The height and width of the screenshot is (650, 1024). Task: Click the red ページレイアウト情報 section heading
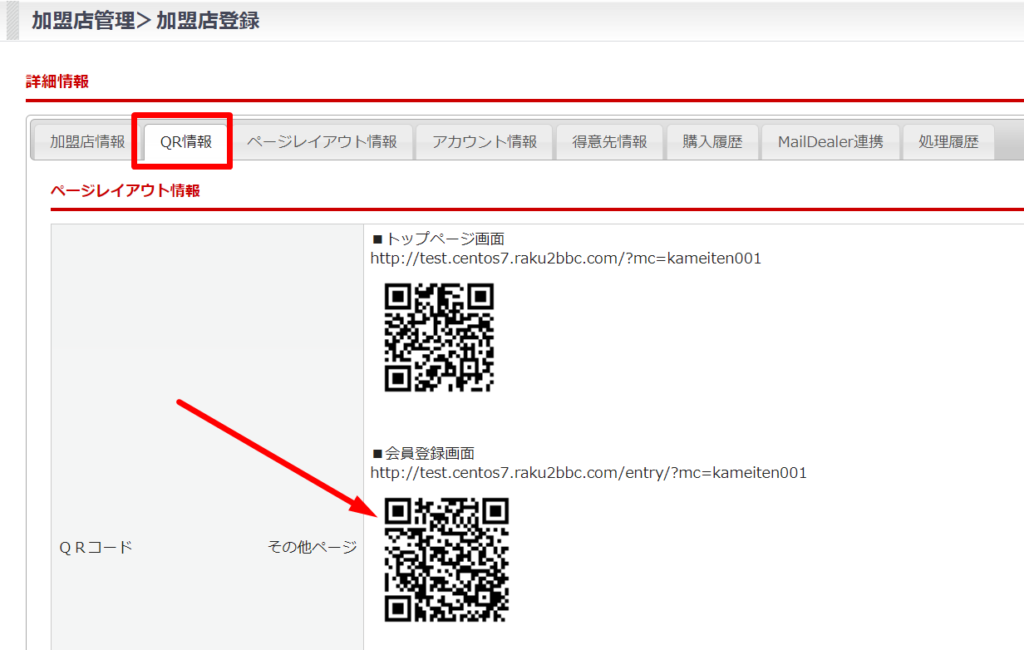click(125, 190)
